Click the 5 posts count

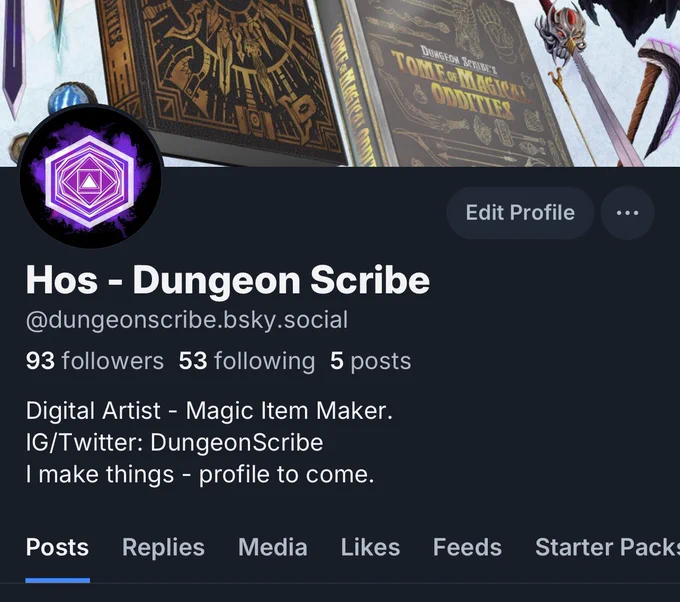pyautogui.click(x=370, y=361)
